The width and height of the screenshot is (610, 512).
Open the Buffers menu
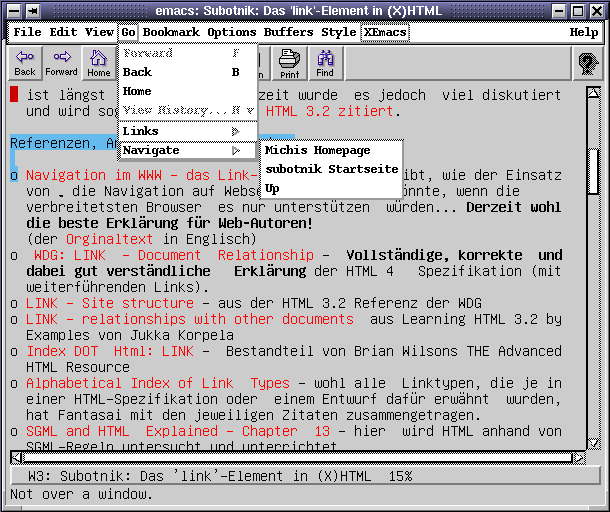click(x=289, y=32)
